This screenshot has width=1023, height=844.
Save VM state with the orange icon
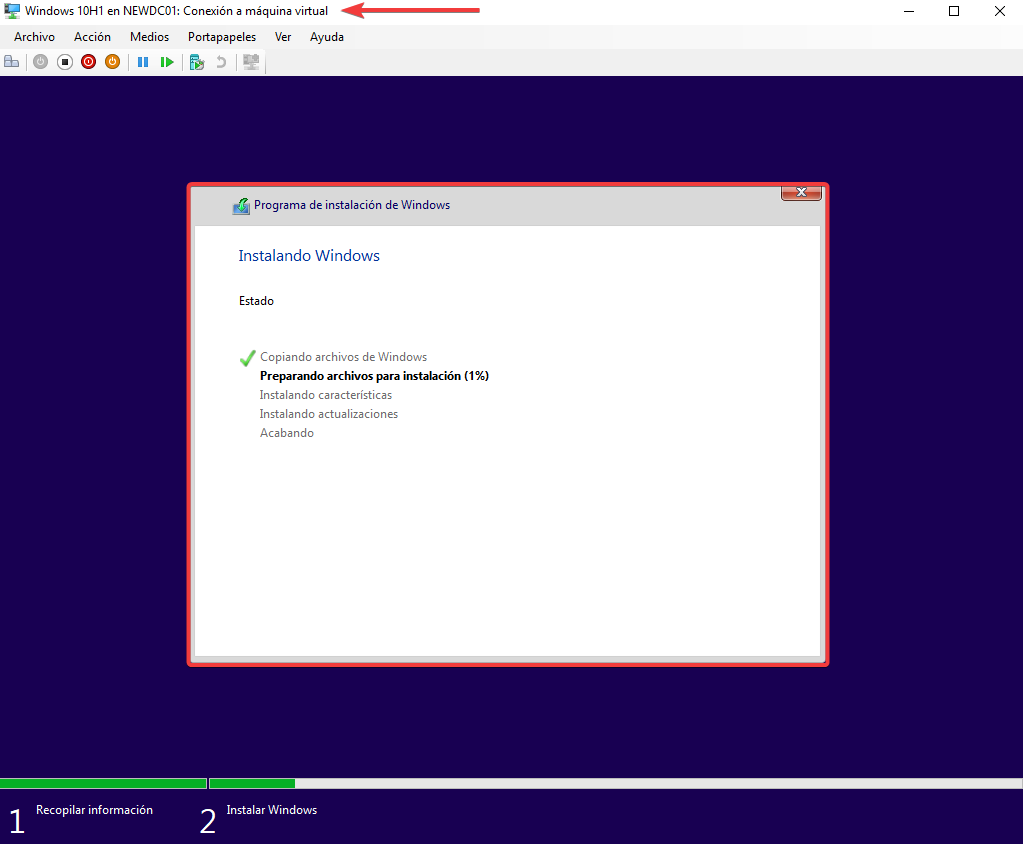(x=113, y=62)
